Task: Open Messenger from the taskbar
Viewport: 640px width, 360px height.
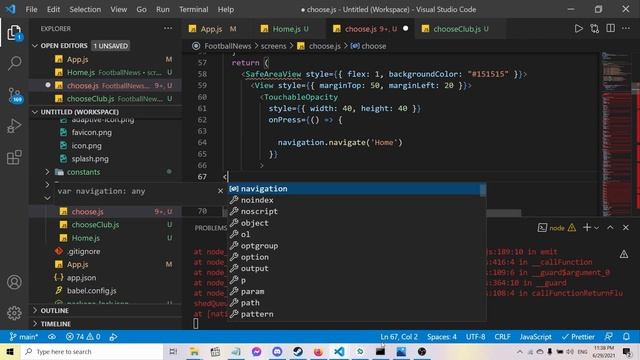Action: pos(256,351)
